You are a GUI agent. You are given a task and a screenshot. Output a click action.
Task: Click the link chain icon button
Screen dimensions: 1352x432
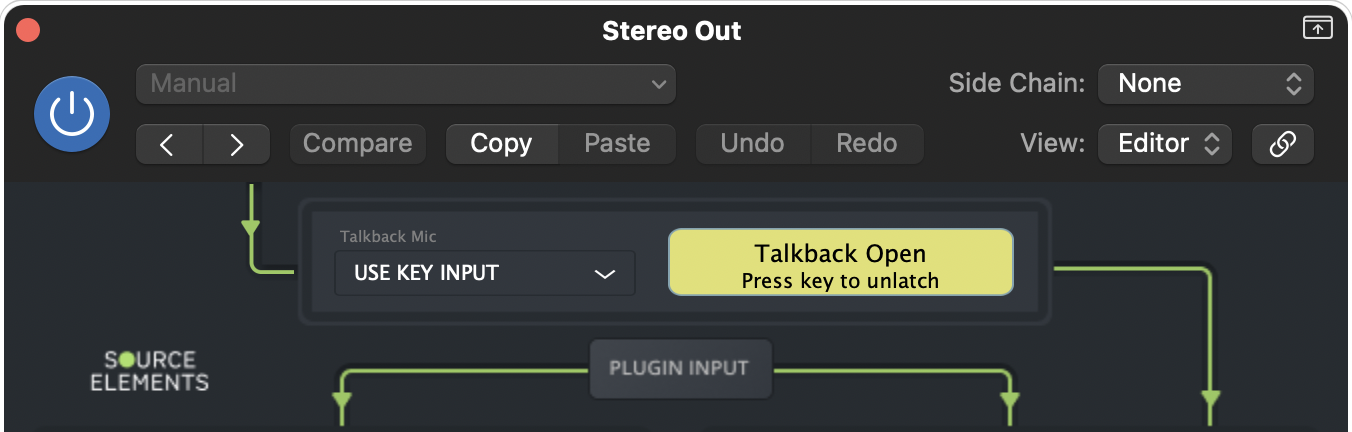pos(1282,144)
